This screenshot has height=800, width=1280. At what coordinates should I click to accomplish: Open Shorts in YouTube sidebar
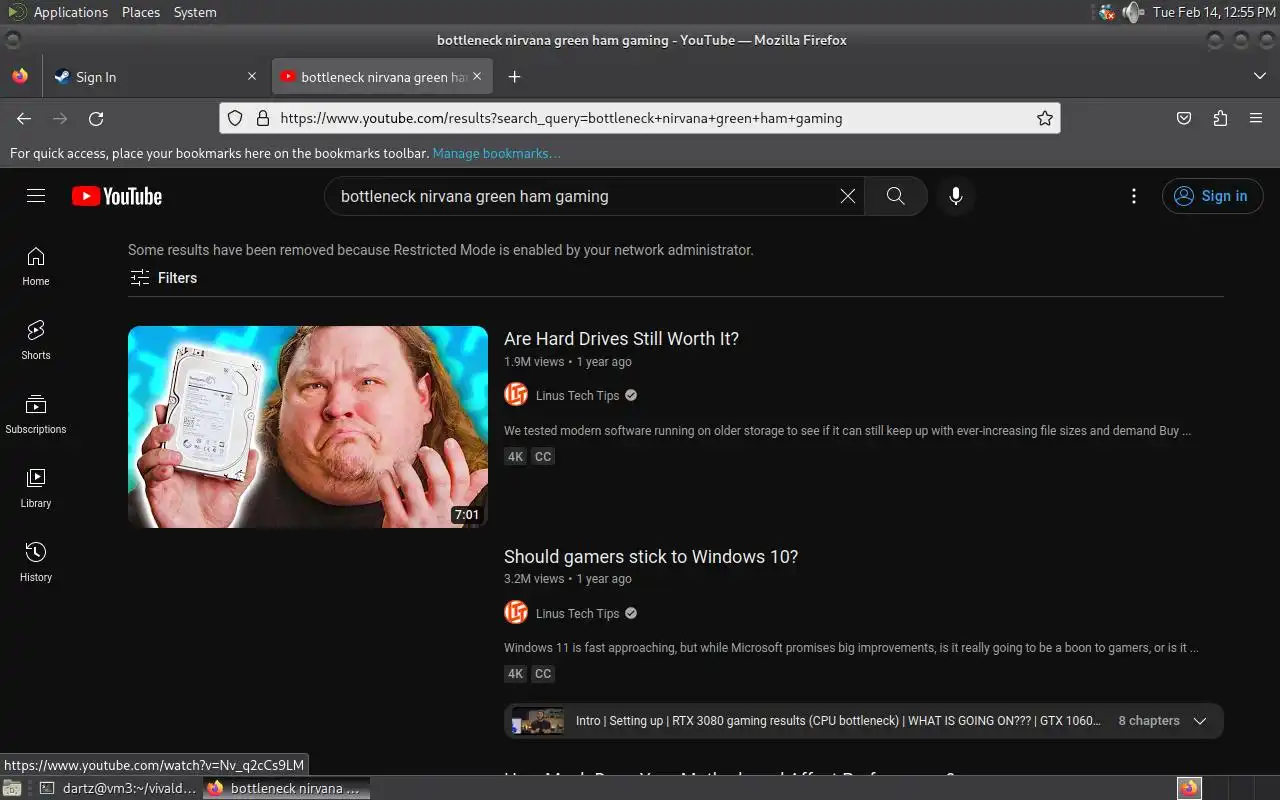click(36, 340)
